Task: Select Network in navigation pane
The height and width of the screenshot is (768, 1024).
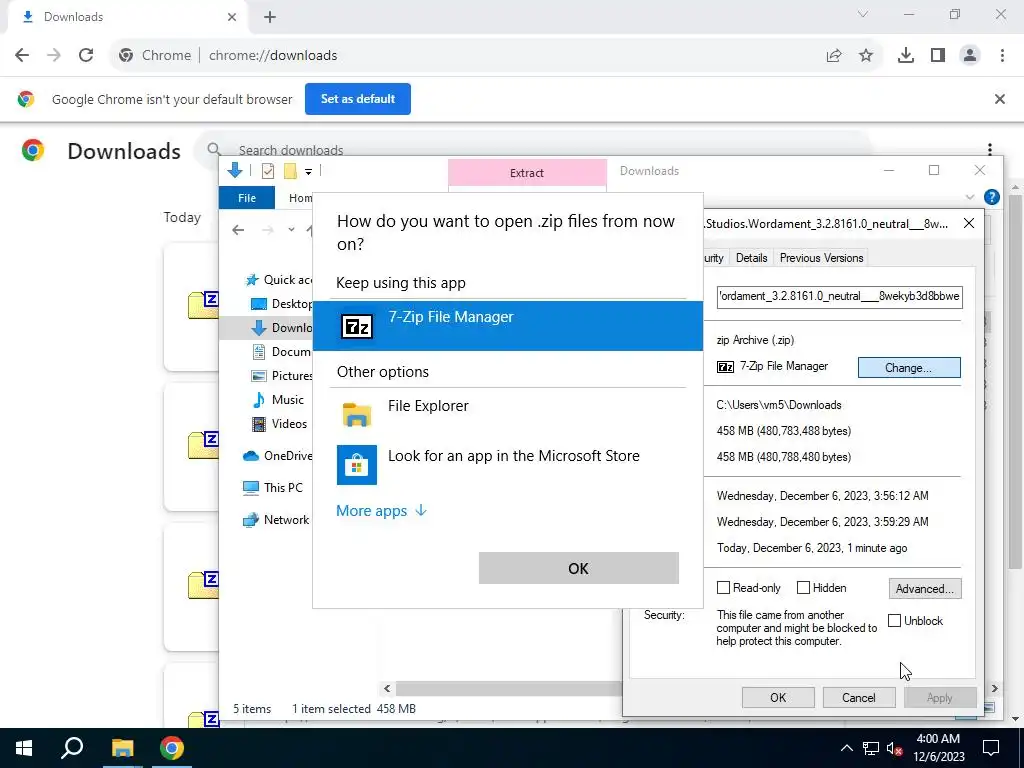Action: click(x=276, y=520)
